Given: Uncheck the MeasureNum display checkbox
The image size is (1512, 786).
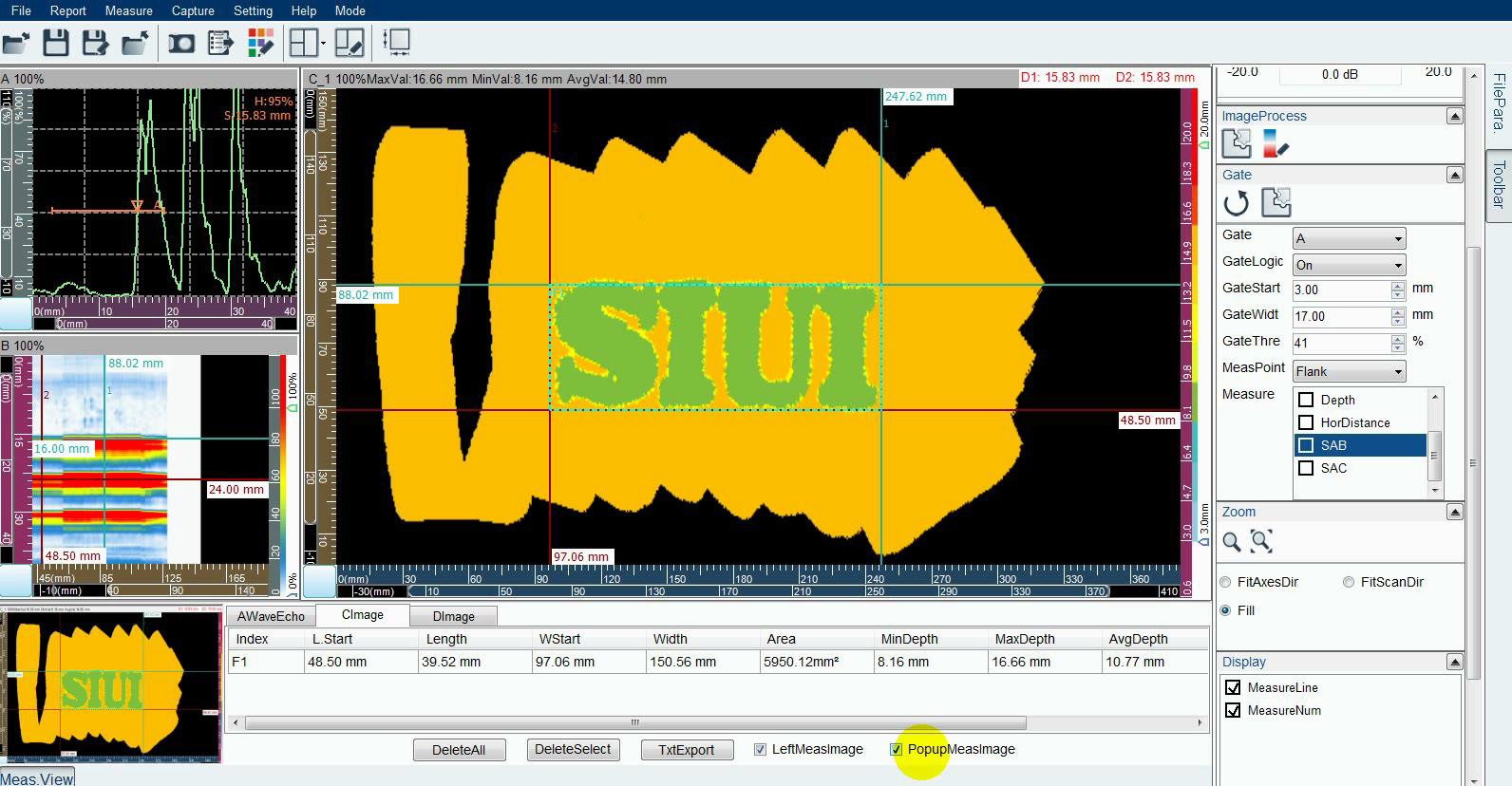Looking at the screenshot, I should (x=1233, y=710).
